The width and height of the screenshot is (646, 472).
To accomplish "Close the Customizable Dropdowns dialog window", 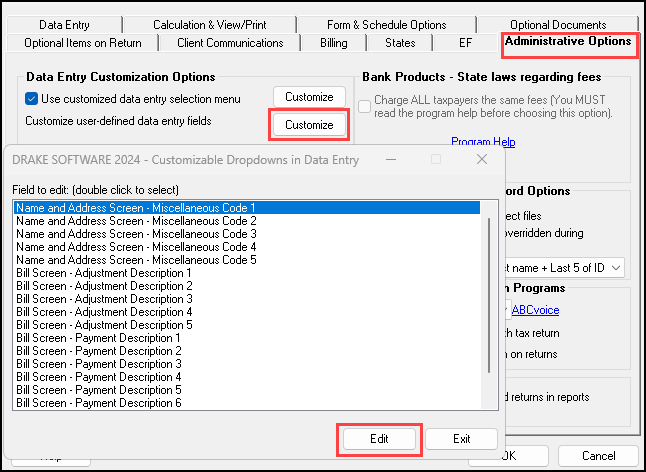I will [x=482, y=159].
